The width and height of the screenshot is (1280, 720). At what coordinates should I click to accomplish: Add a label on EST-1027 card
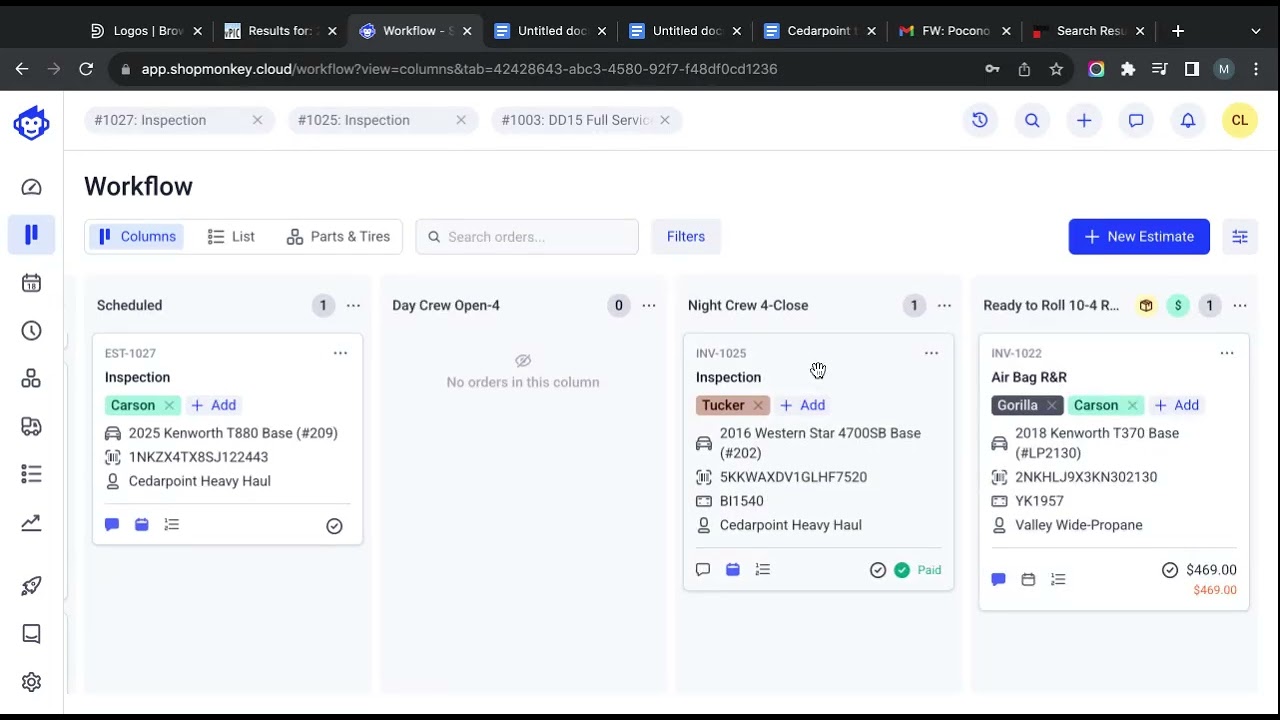pyautogui.click(x=213, y=405)
